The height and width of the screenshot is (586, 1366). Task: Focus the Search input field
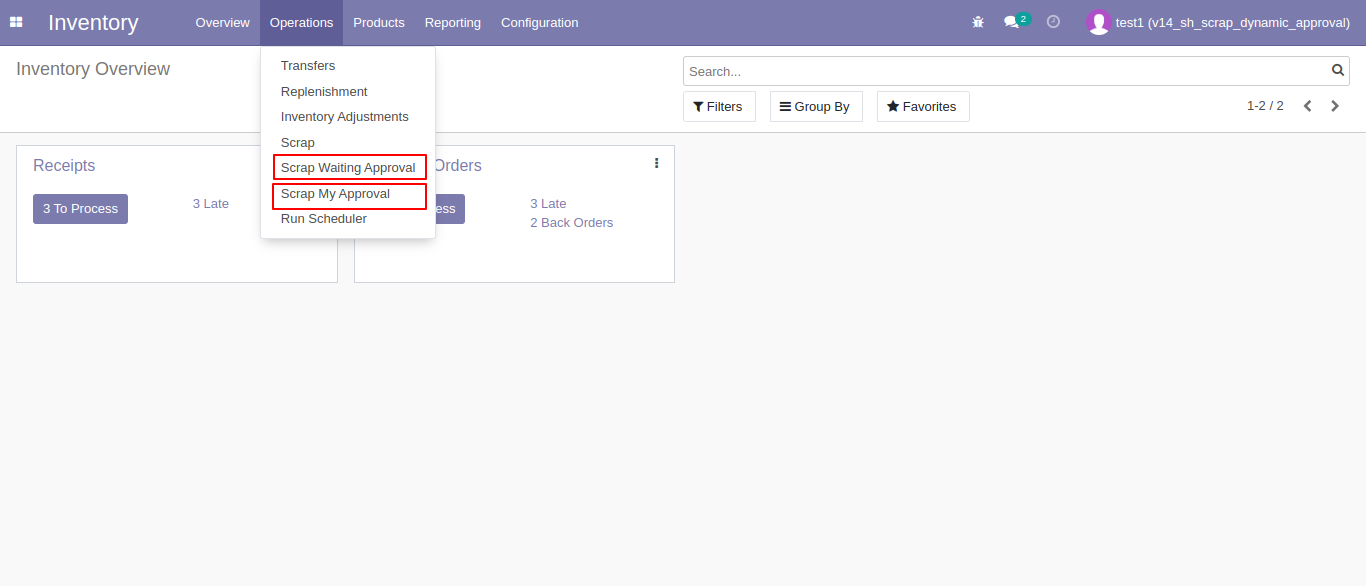[x=1007, y=71]
